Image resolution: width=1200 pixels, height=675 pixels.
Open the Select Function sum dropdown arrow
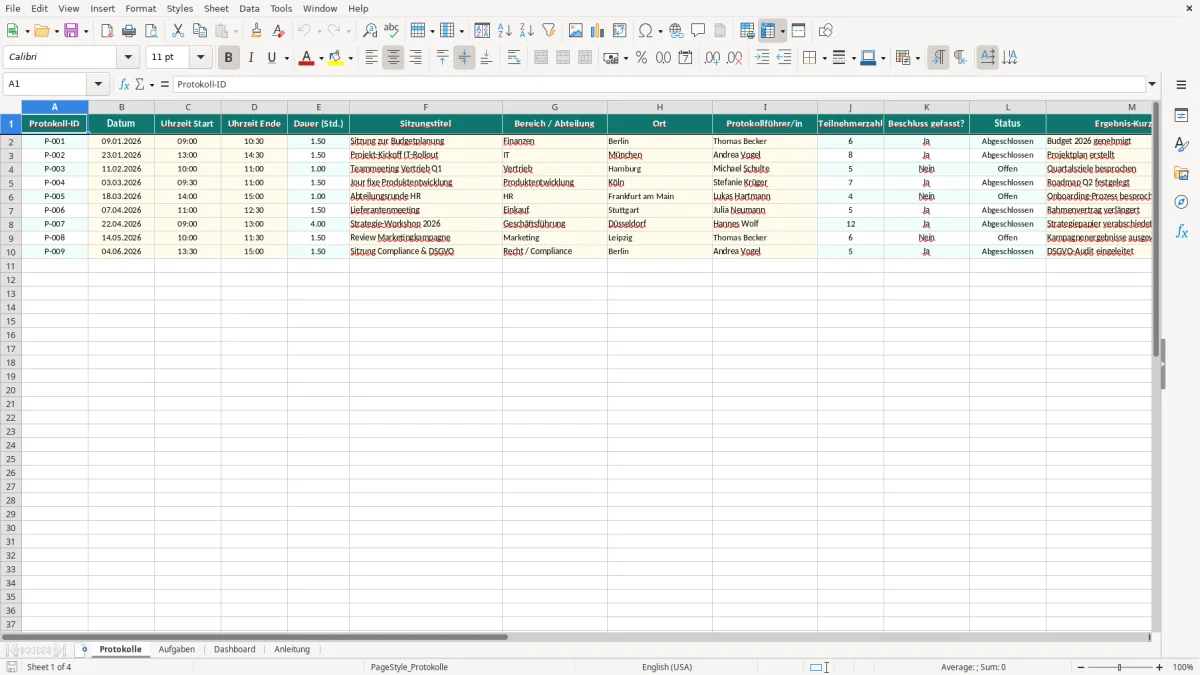[152, 84]
